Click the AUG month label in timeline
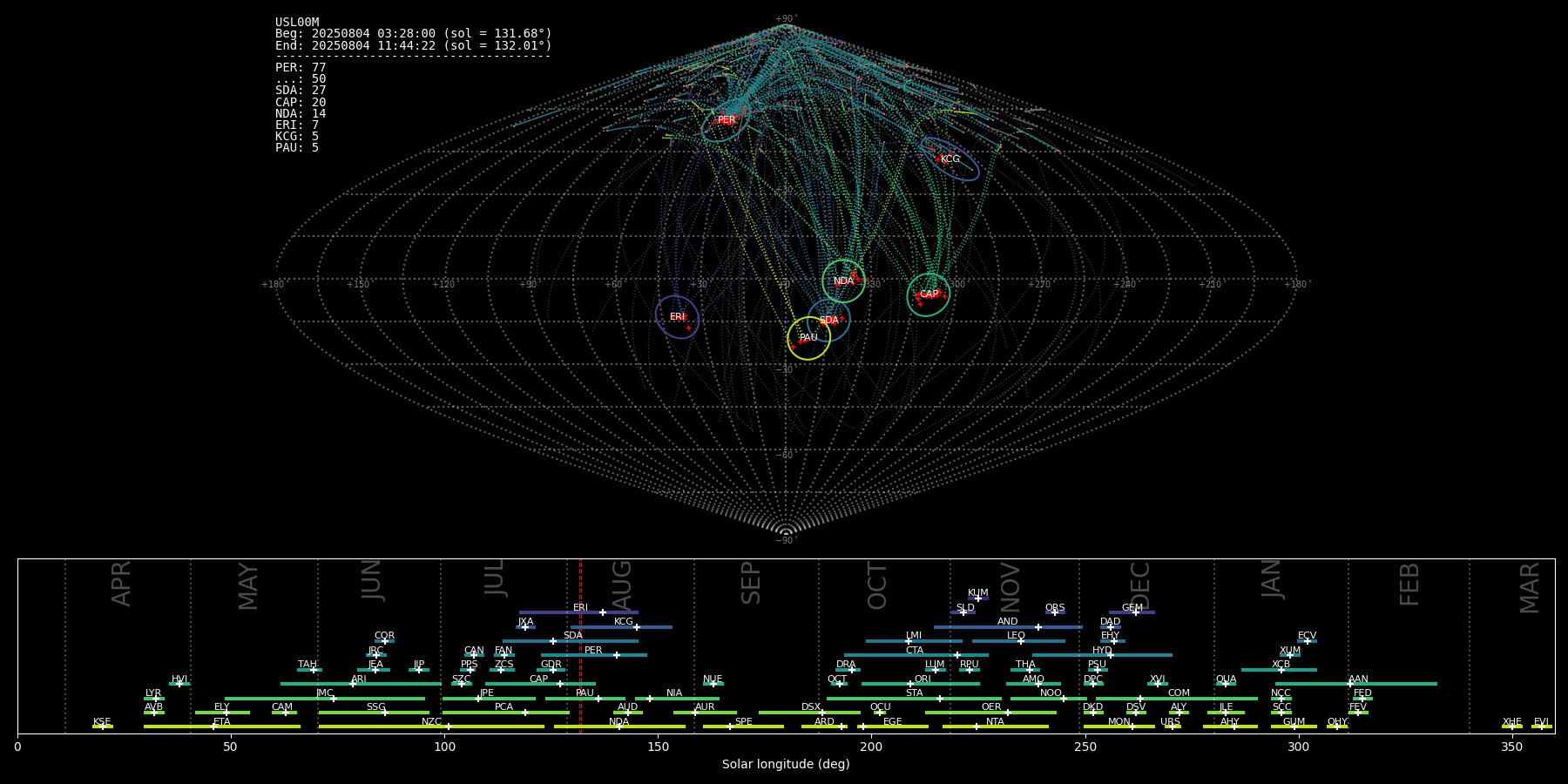The image size is (1568, 784). point(622,585)
